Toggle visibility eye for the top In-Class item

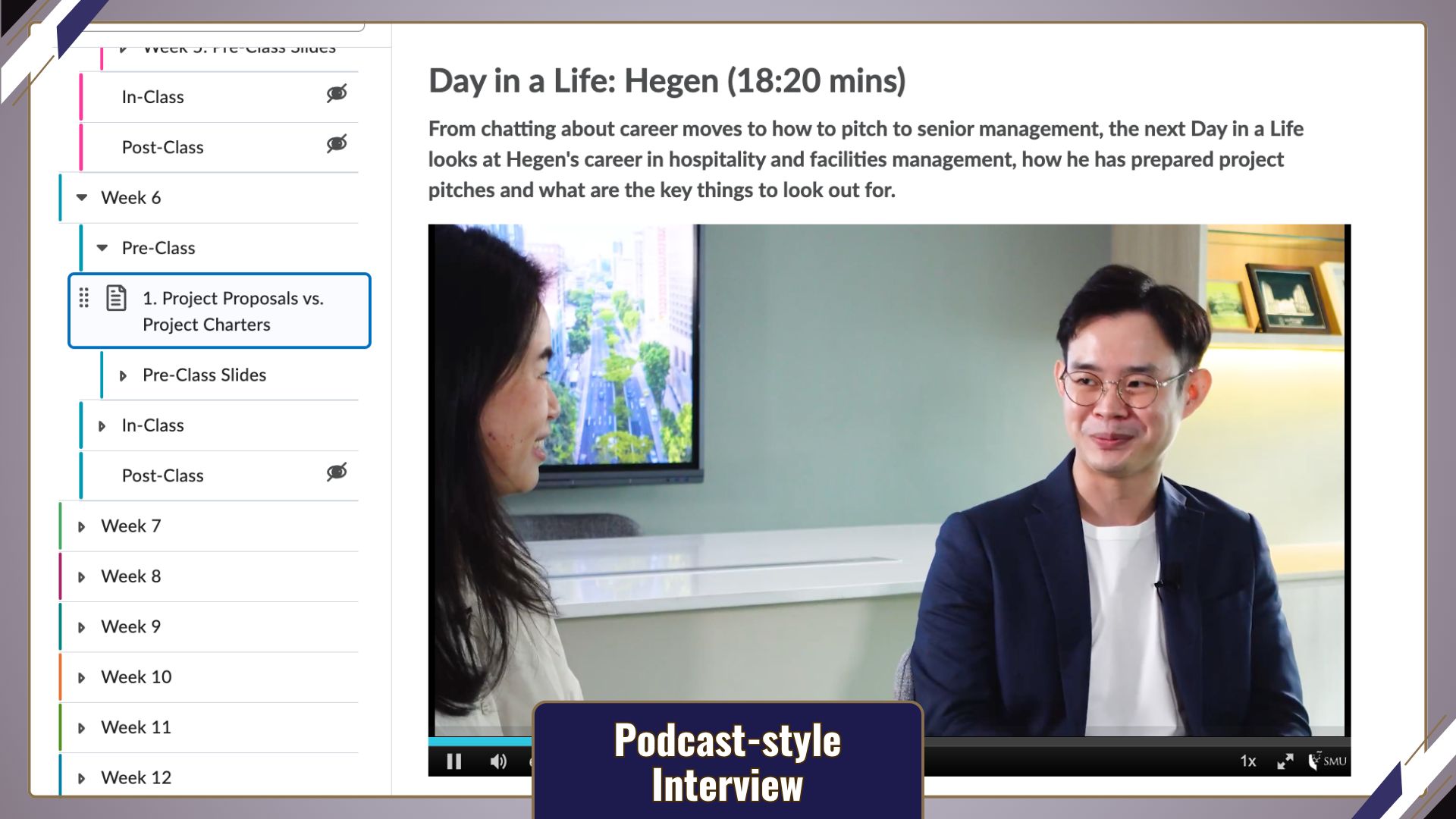click(337, 93)
